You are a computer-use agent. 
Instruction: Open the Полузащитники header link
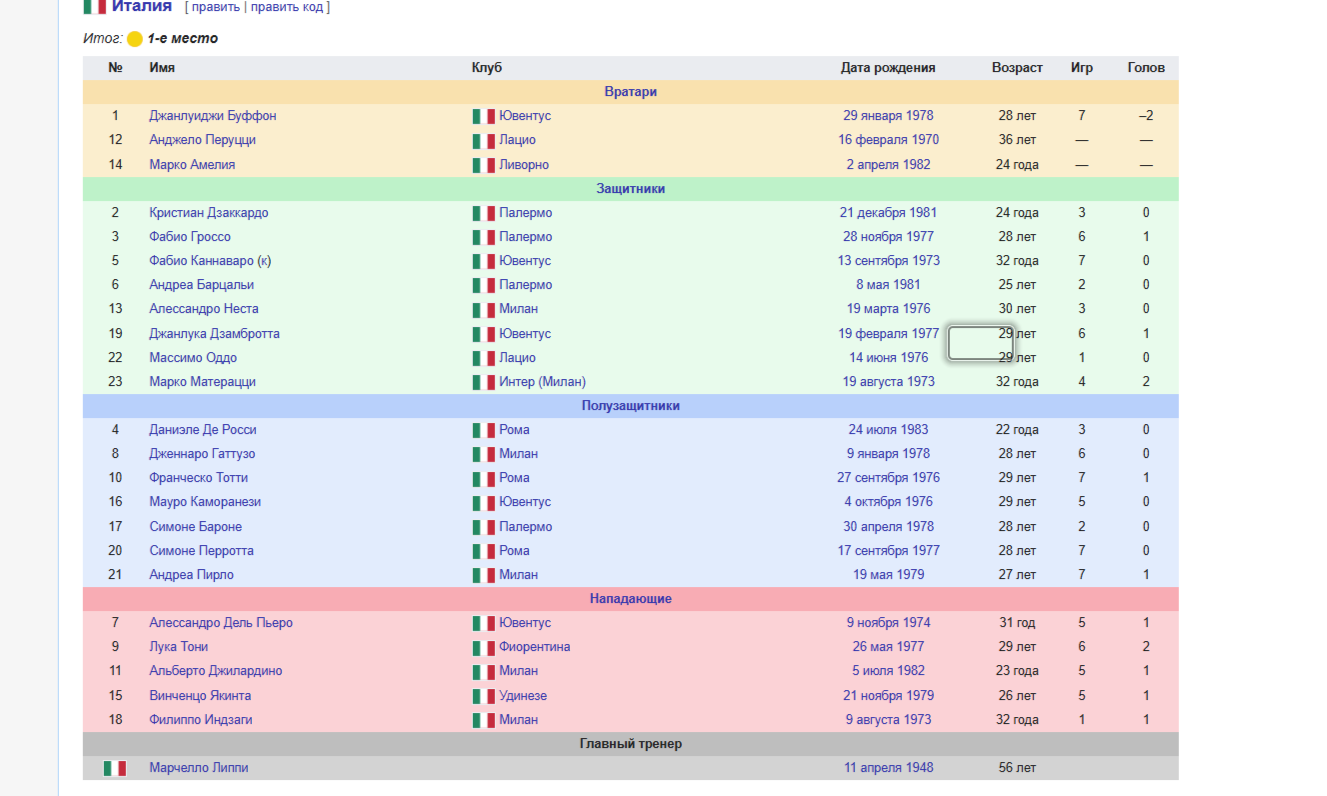click(631, 406)
